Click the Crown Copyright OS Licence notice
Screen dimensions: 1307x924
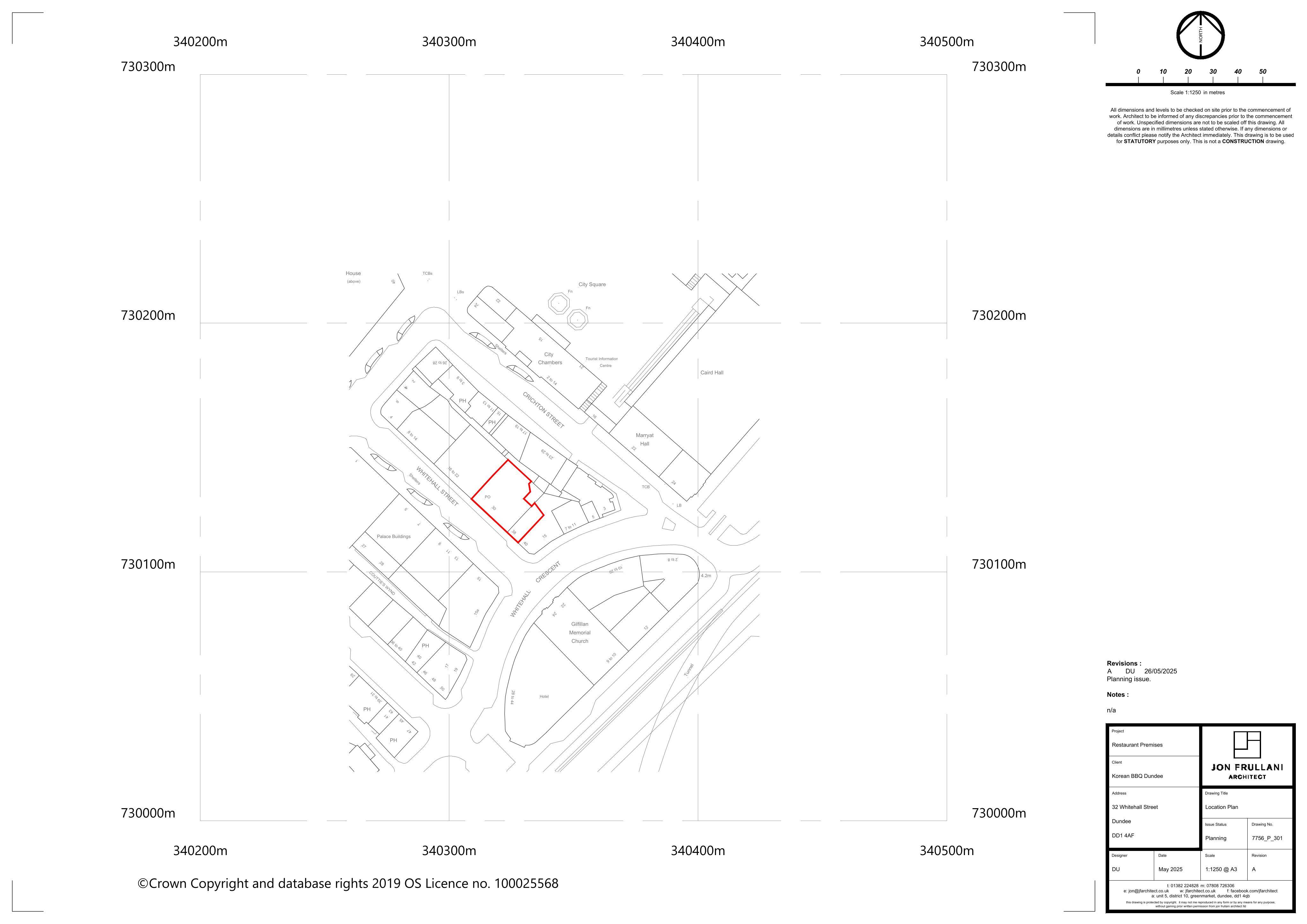click(348, 883)
